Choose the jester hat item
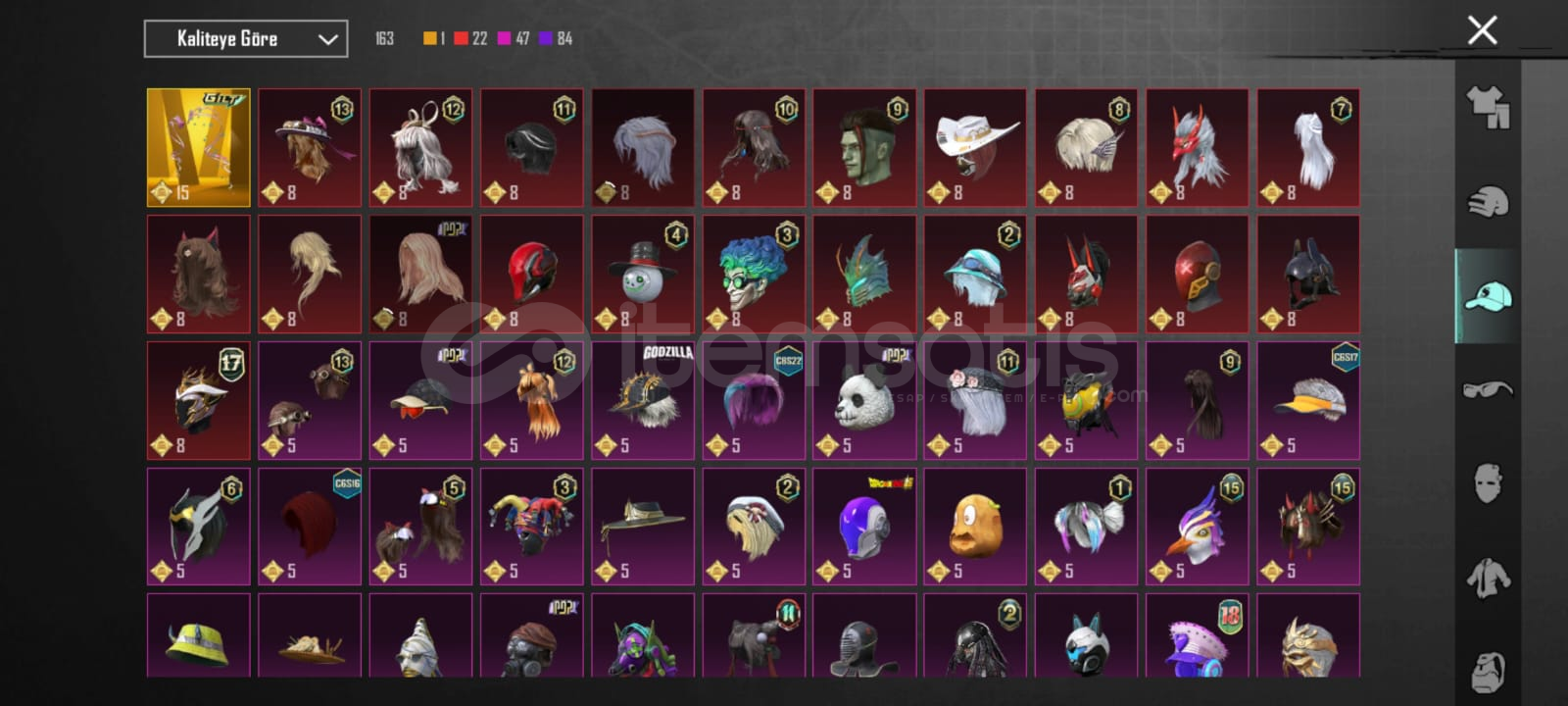Viewport: 1568px width, 706px height. [x=532, y=527]
